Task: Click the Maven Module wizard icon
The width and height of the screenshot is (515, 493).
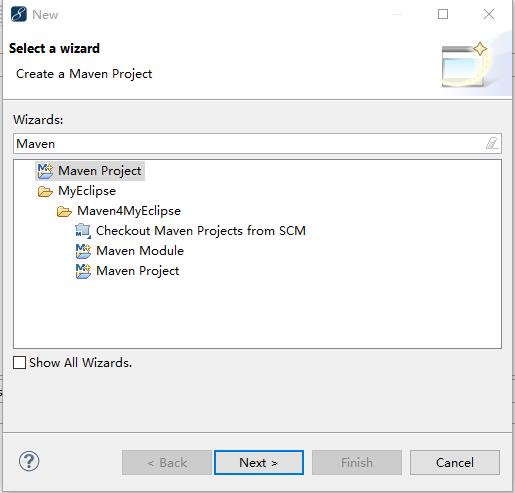Action: pos(83,251)
